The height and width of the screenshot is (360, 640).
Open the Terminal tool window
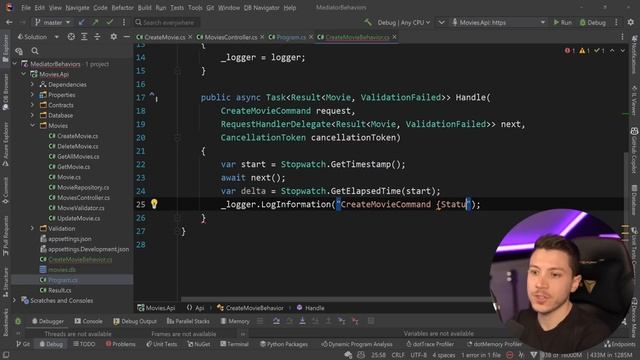(234, 344)
